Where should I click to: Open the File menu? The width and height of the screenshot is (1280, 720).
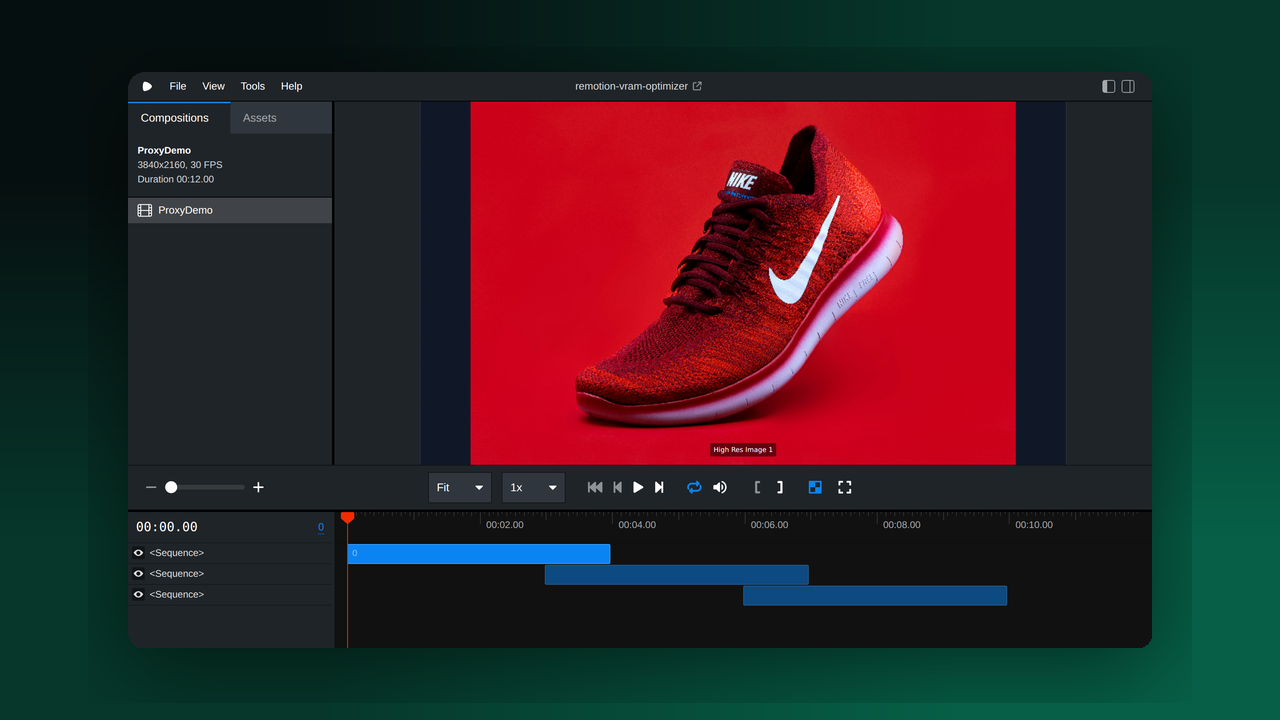(178, 86)
